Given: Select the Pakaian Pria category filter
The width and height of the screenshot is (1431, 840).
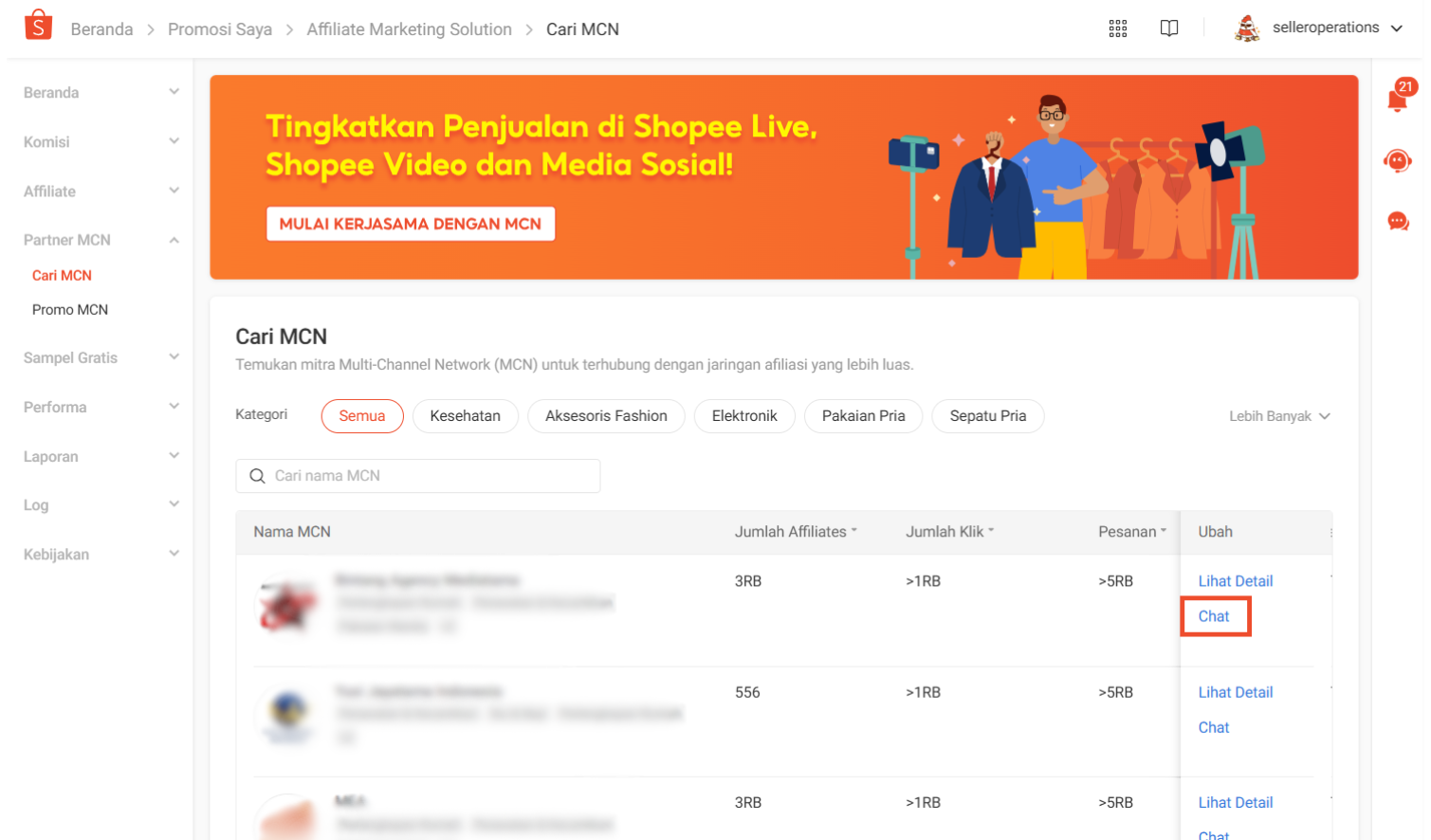Looking at the screenshot, I should [862, 415].
